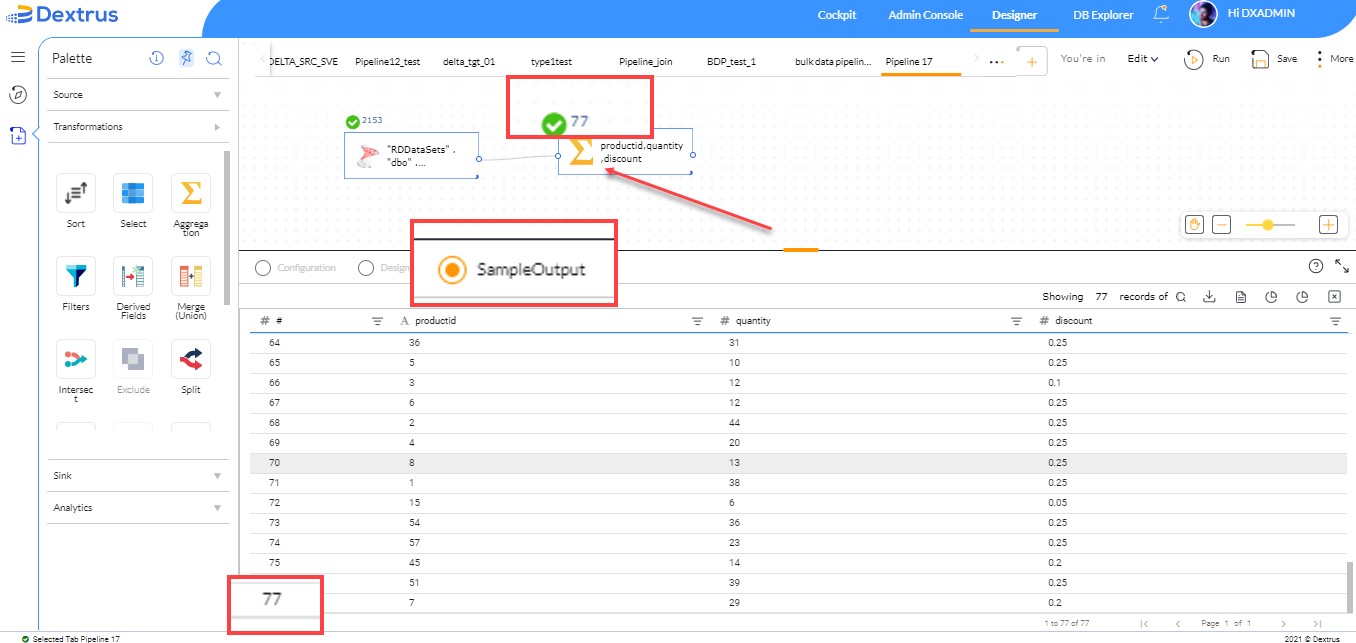Expand the Source palette section
The height and width of the screenshot is (643, 1356).
pos(138,95)
